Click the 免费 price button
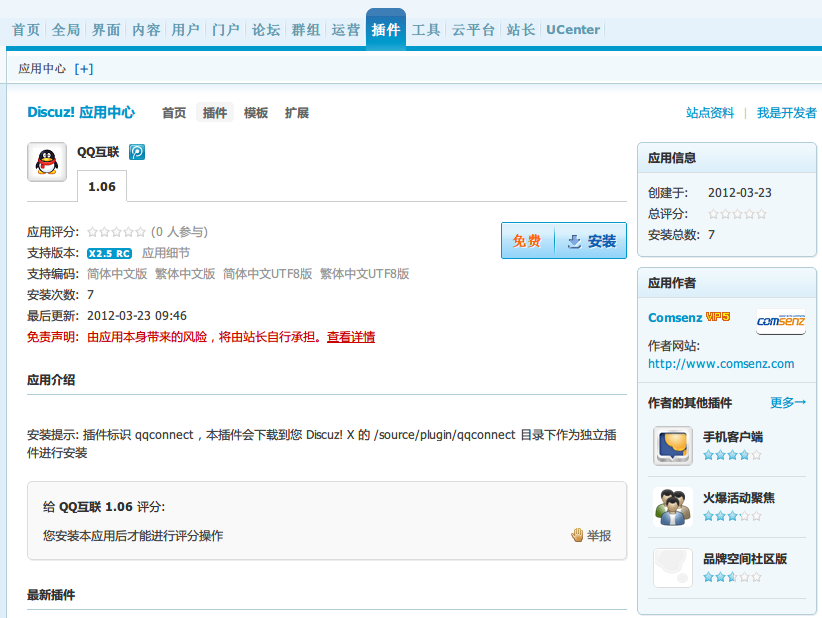This screenshot has height=618, width=822. [527, 241]
